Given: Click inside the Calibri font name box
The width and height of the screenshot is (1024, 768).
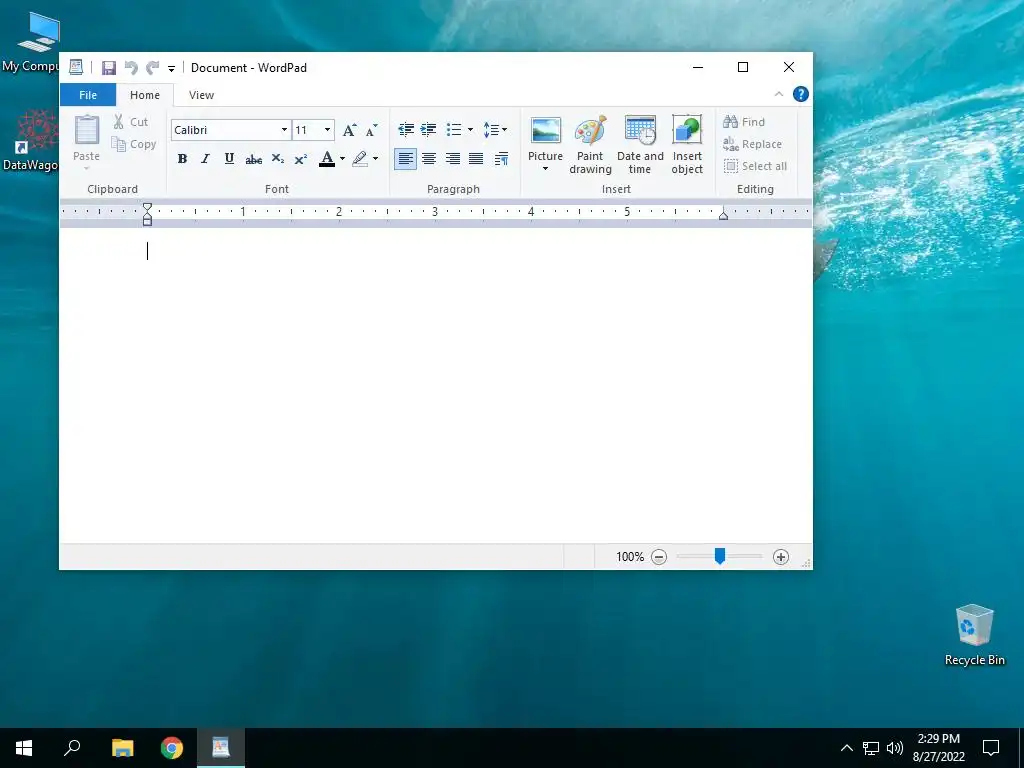Looking at the screenshot, I should tap(225, 130).
